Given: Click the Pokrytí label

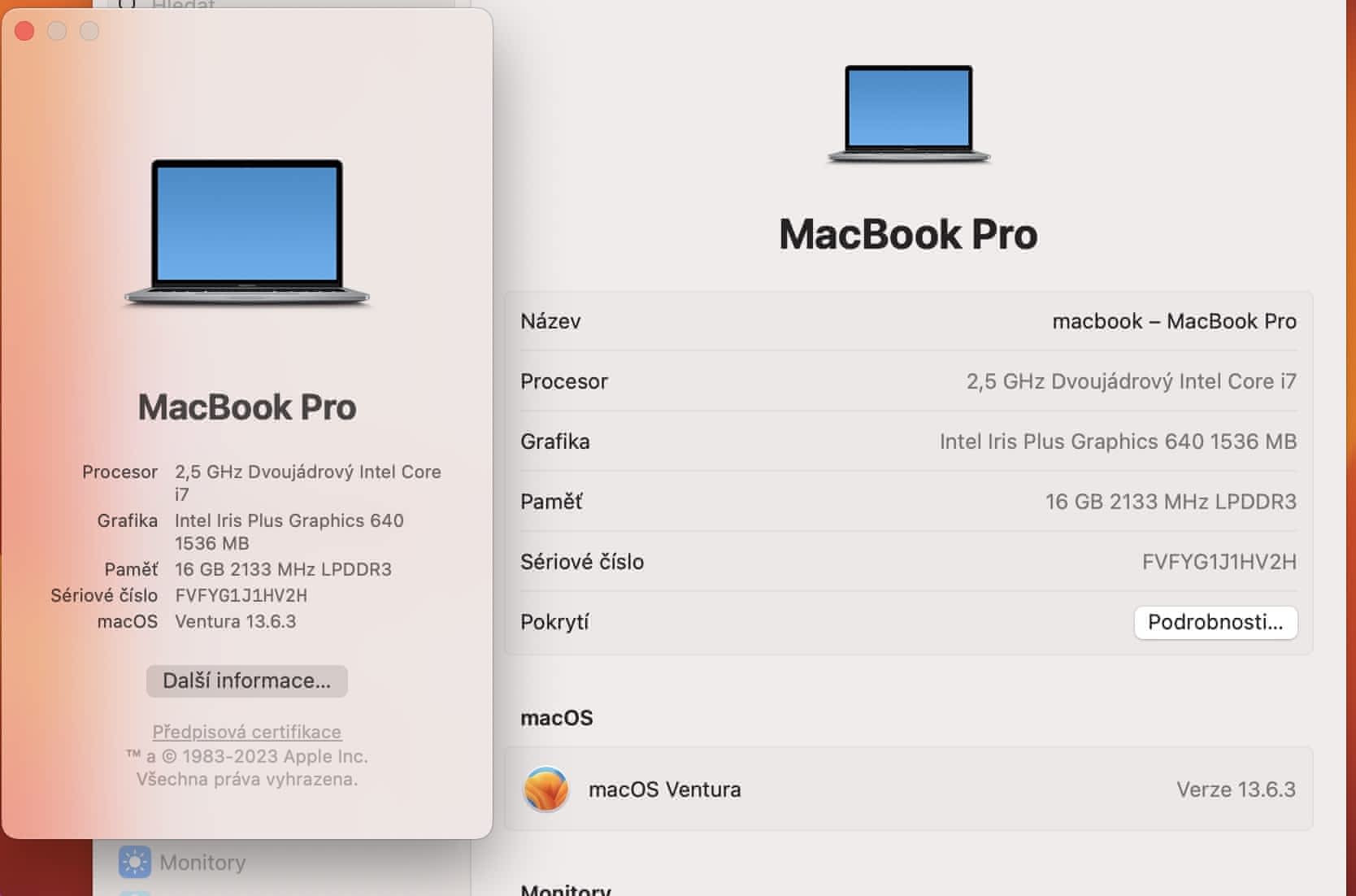Looking at the screenshot, I should tap(554, 622).
